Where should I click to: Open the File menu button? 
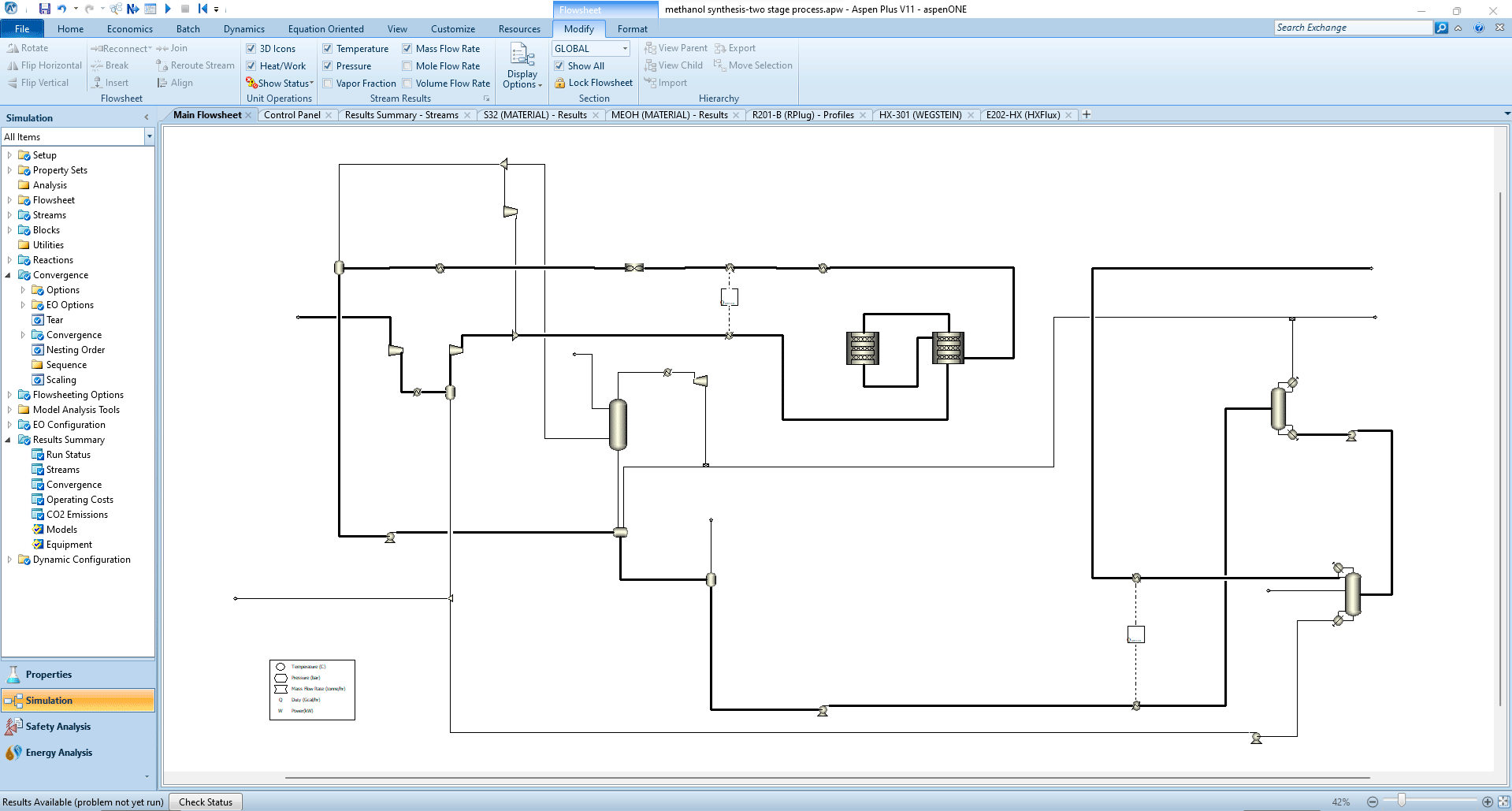[22, 29]
